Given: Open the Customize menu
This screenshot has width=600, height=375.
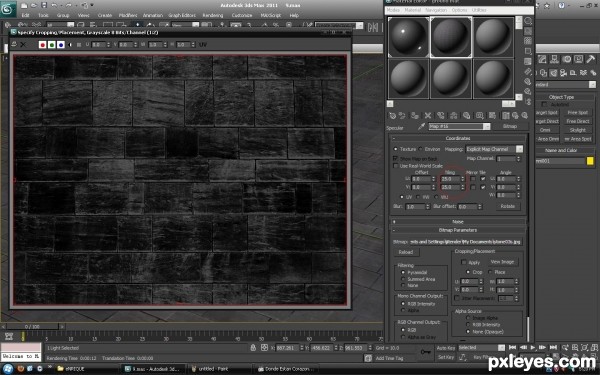Looking at the screenshot, I should point(242,15).
